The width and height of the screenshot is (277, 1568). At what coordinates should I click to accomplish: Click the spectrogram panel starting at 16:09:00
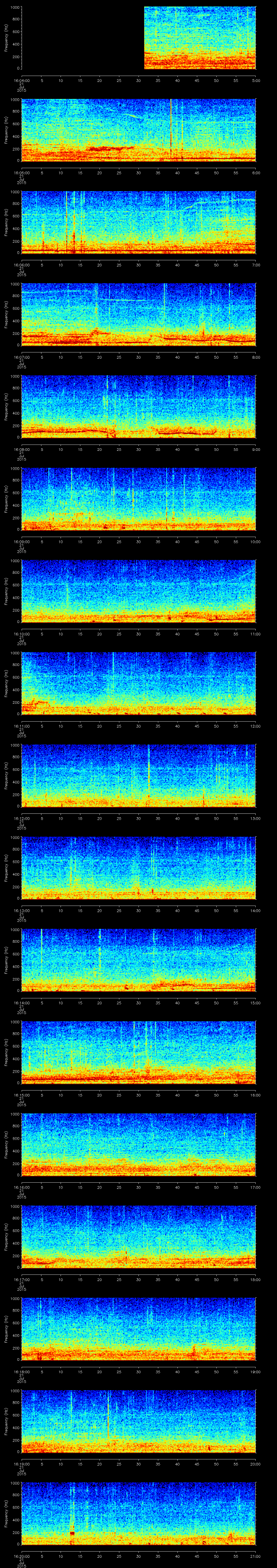tap(139, 499)
